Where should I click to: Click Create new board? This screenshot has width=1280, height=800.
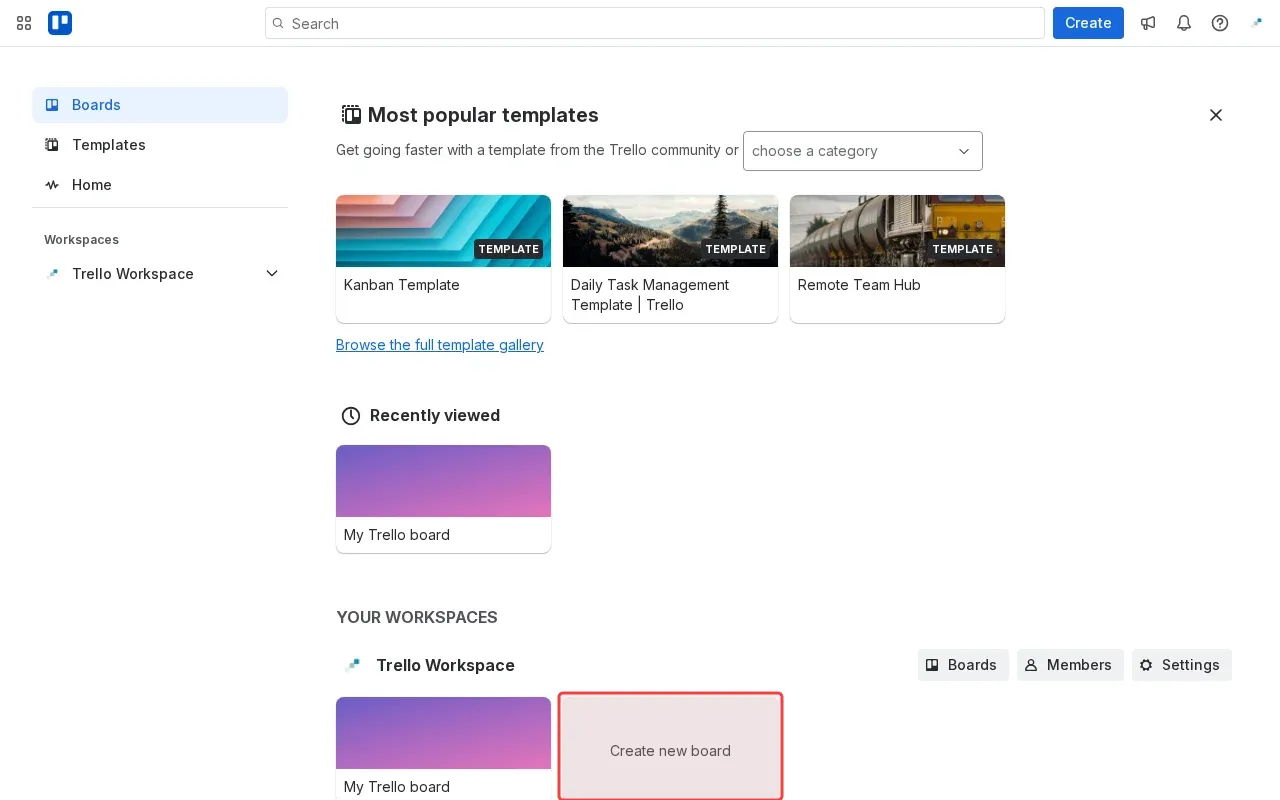[x=670, y=751]
